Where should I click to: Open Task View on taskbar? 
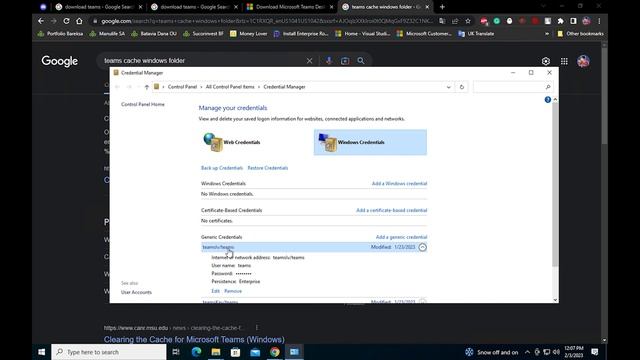pyautogui.click(x=176, y=352)
